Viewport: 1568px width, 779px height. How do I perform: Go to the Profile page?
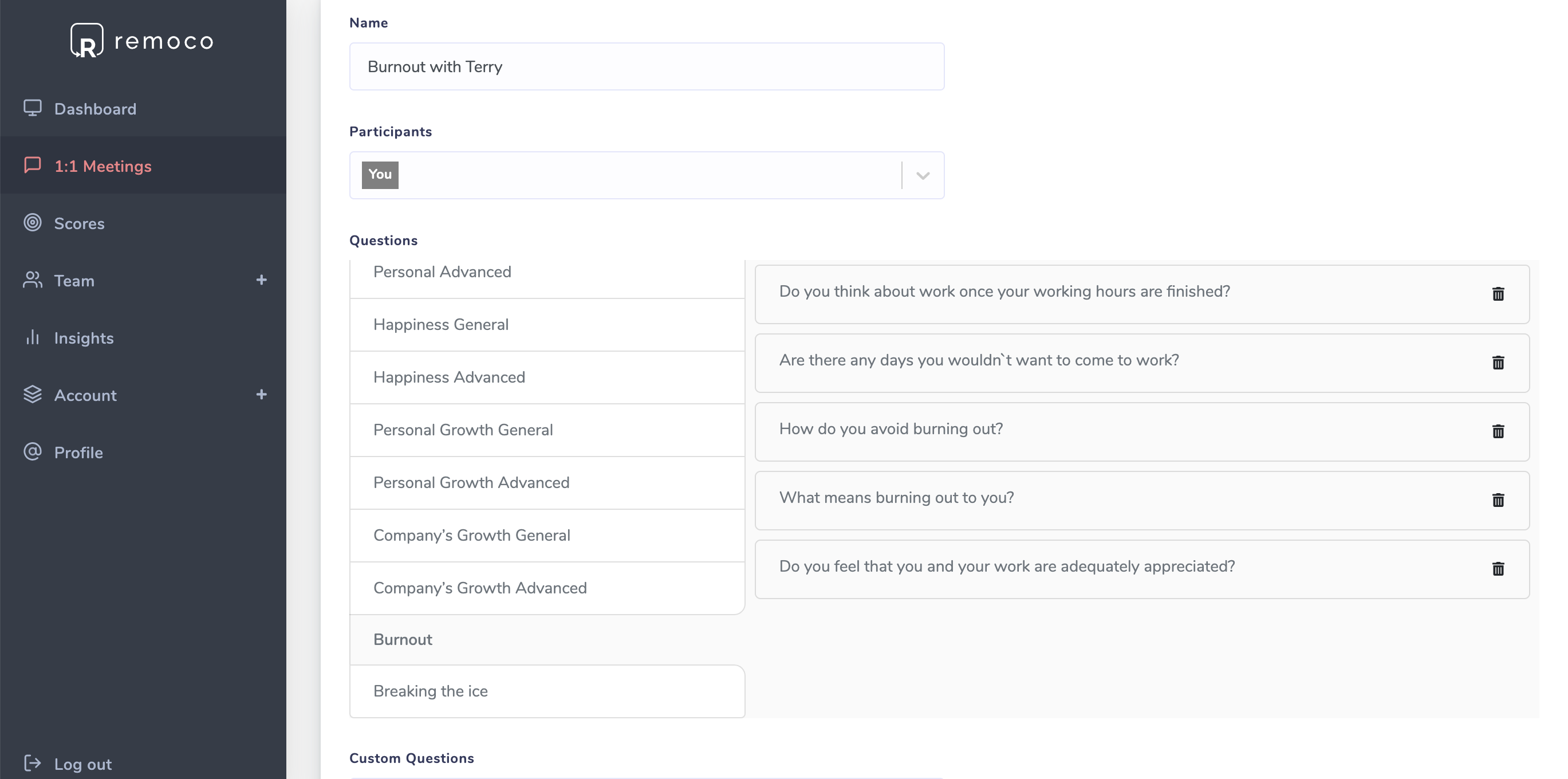78,452
